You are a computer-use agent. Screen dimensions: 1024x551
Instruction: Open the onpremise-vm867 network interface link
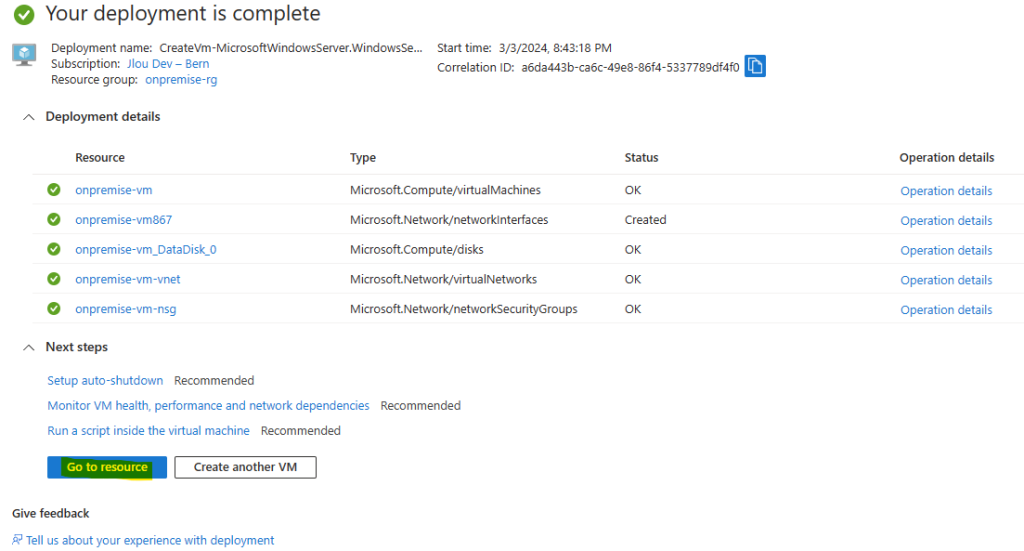123,220
